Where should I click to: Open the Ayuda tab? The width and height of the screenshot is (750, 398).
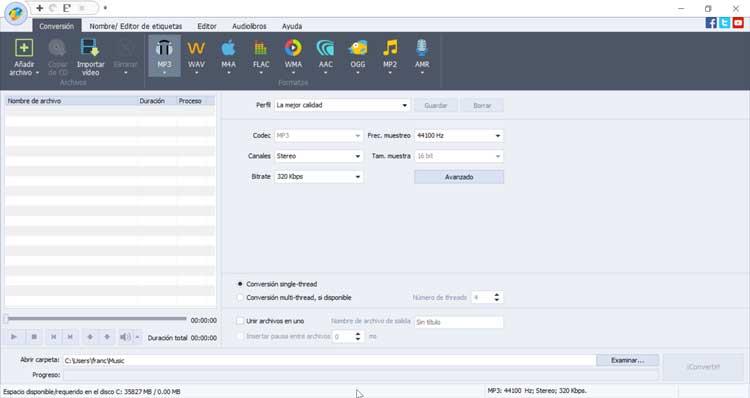292,26
